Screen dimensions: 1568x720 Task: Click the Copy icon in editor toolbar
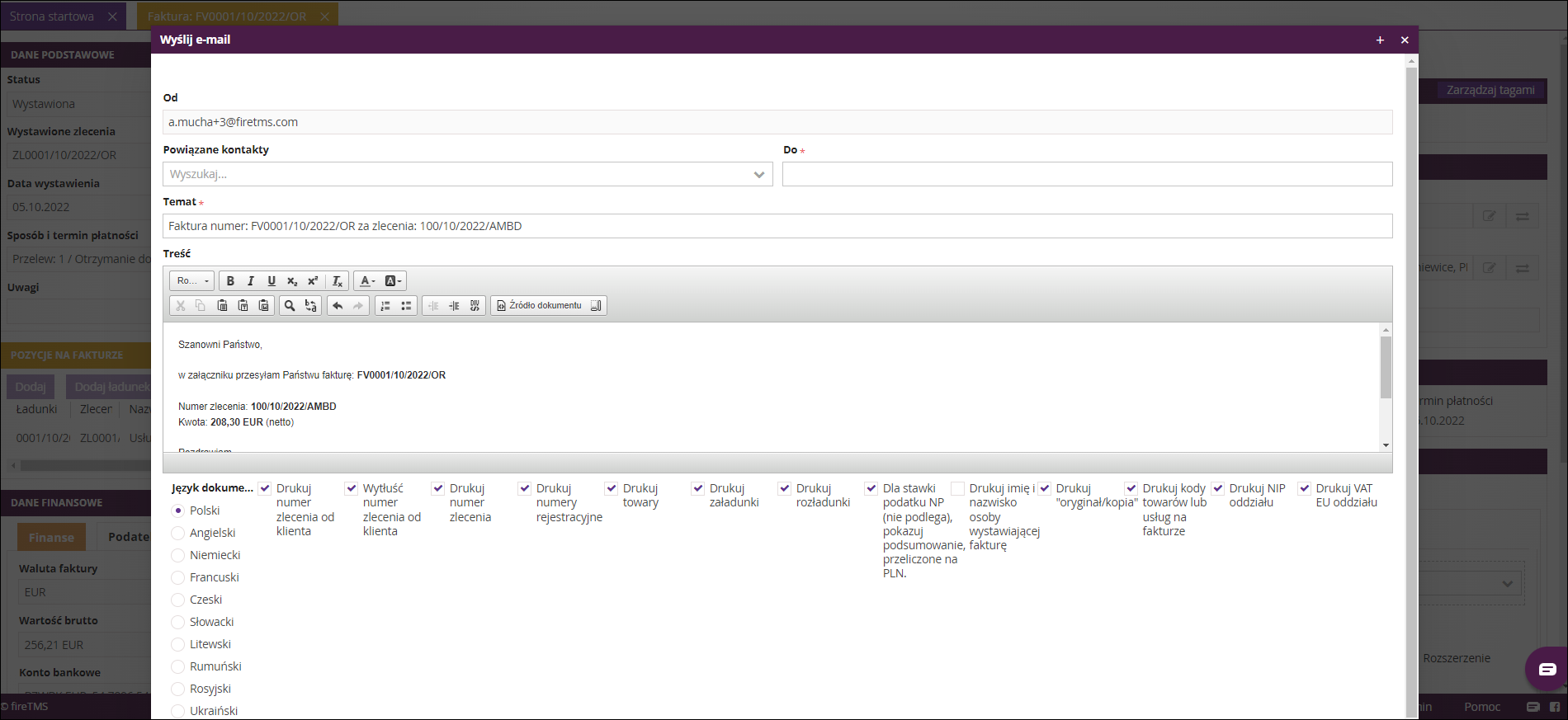click(201, 305)
